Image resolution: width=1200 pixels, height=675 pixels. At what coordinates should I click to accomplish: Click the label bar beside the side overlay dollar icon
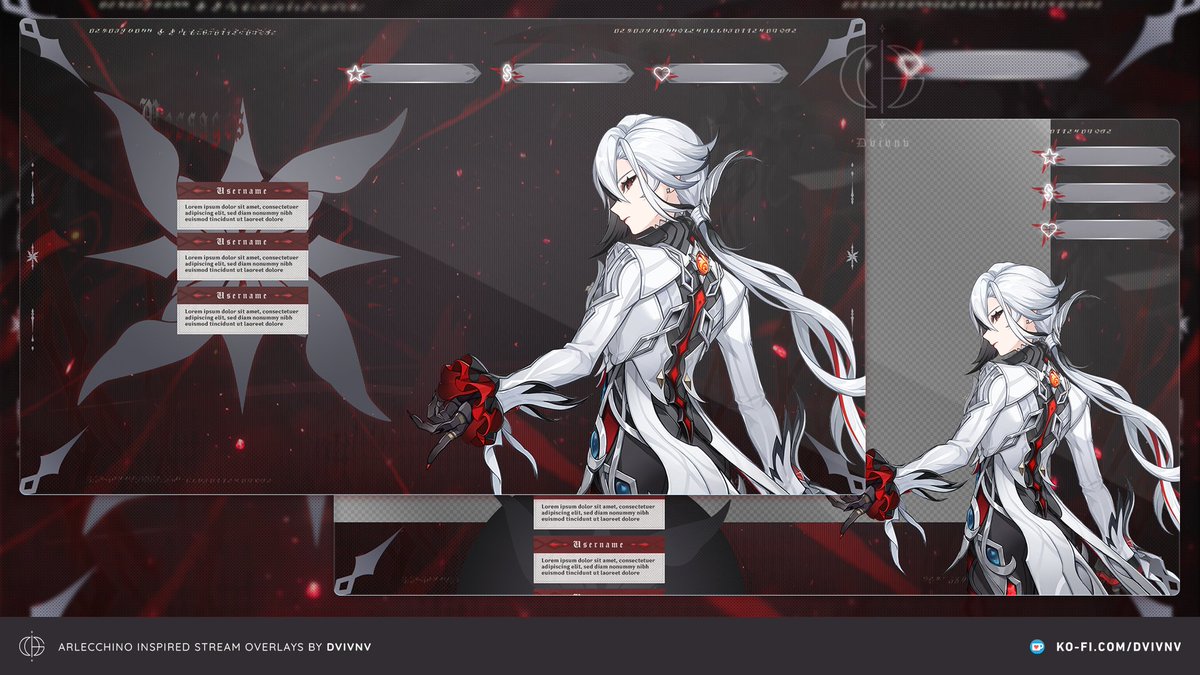tap(1115, 193)
